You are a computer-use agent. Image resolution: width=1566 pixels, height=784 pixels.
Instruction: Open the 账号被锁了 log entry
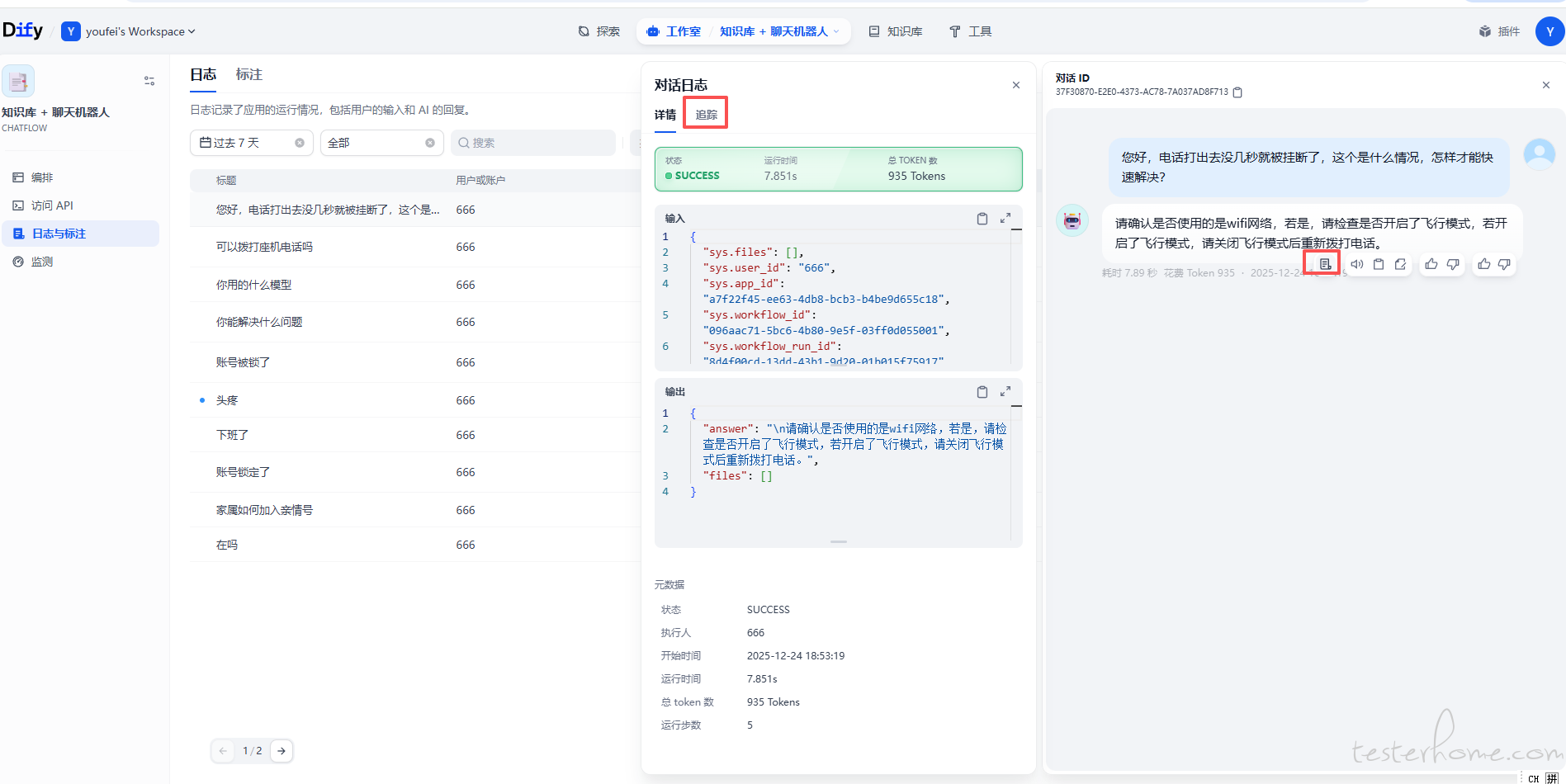click(243, 362)
